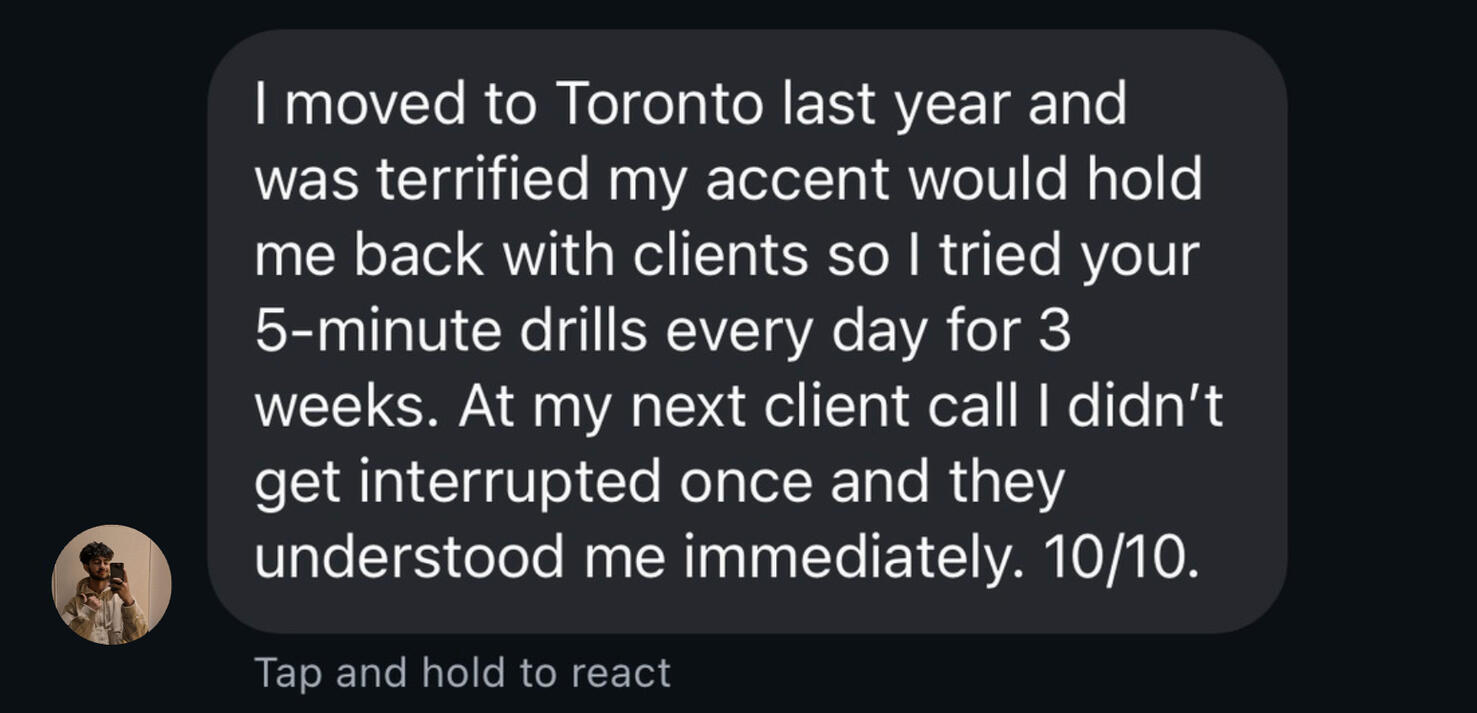Click '5-minute drills' text in the message
The width and height of the screenshot is (1477, 713).
(451, 331)
